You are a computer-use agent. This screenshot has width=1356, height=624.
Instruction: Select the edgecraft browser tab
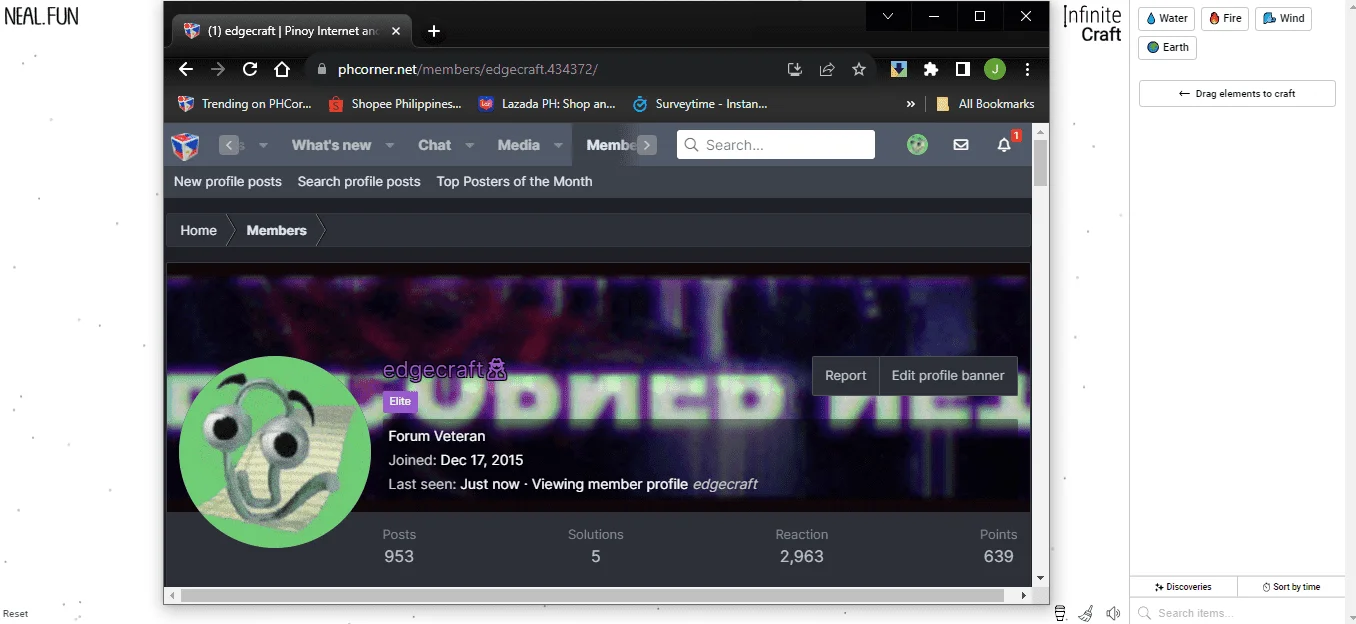pos(290,31)
